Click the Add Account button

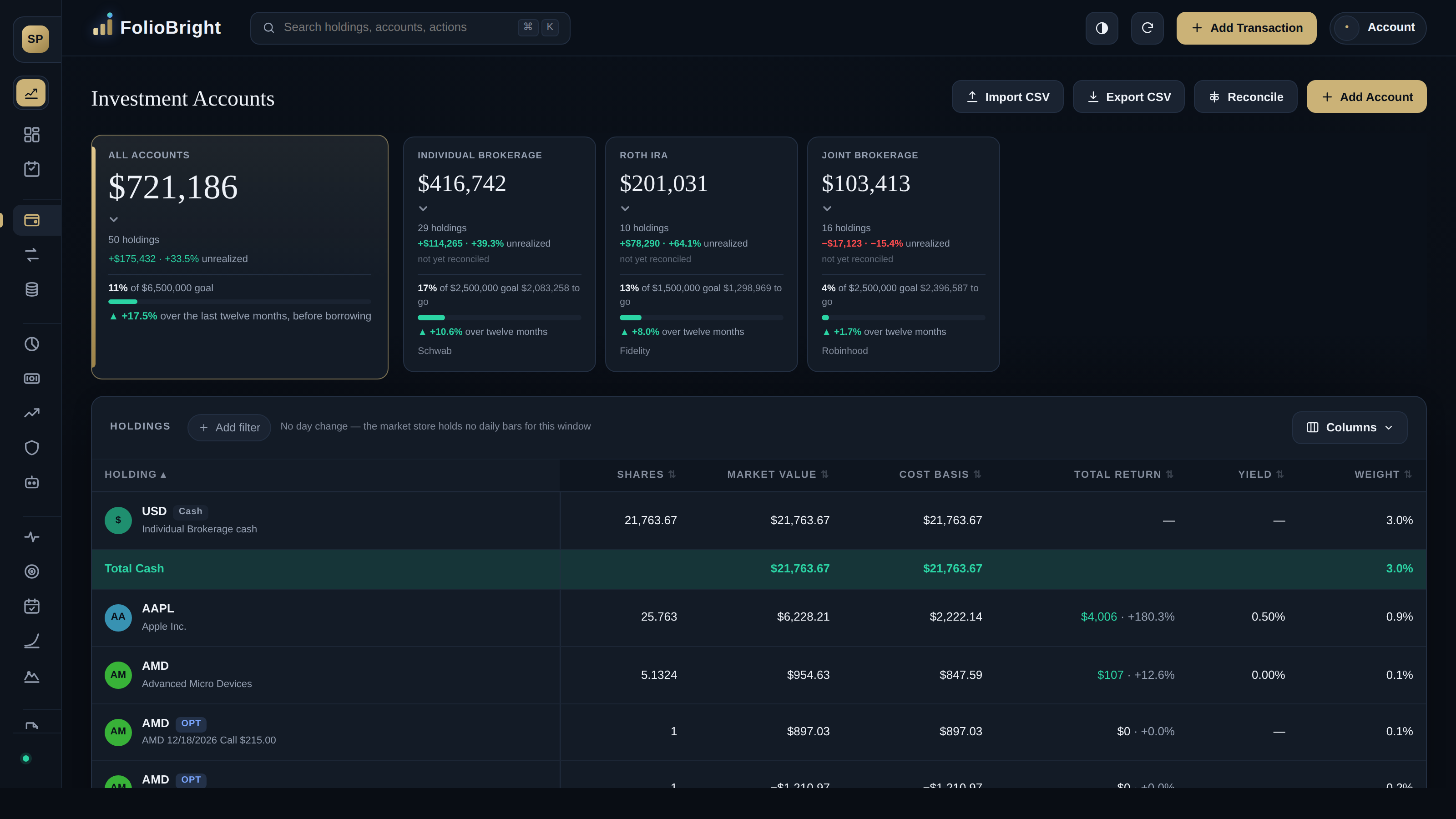[1366, 96]
